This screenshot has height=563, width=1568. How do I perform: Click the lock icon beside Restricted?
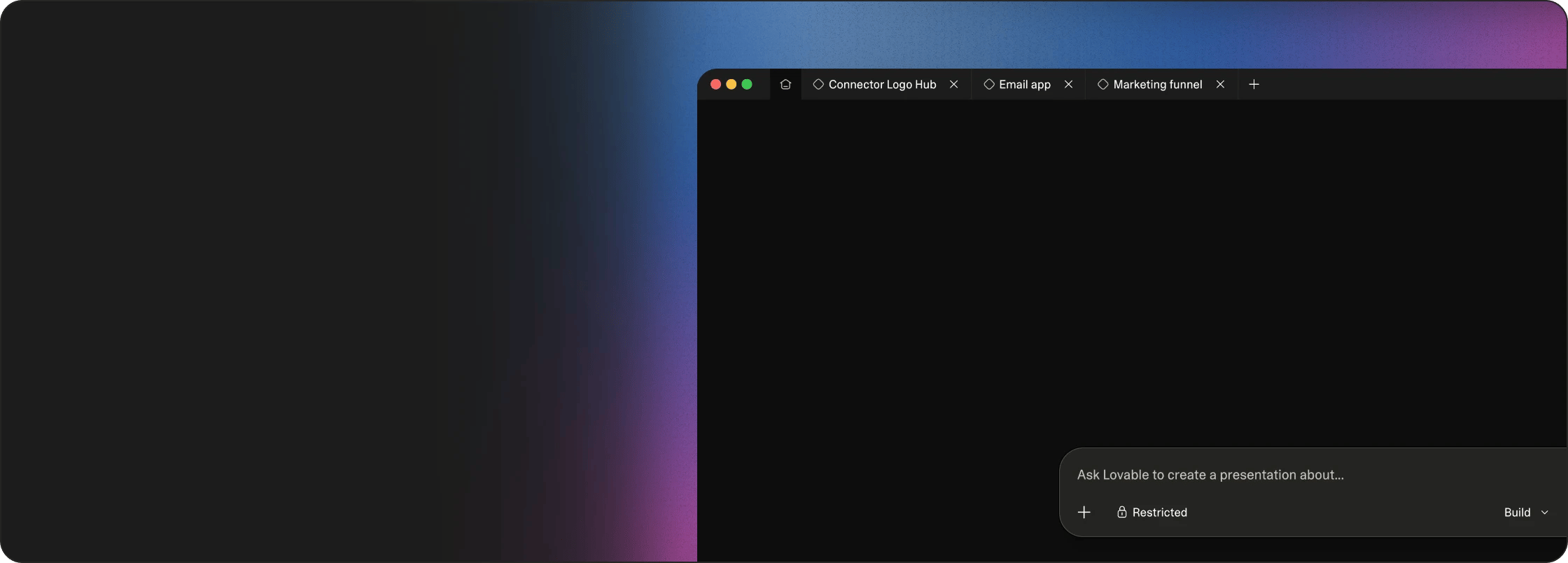[1121, 513]
